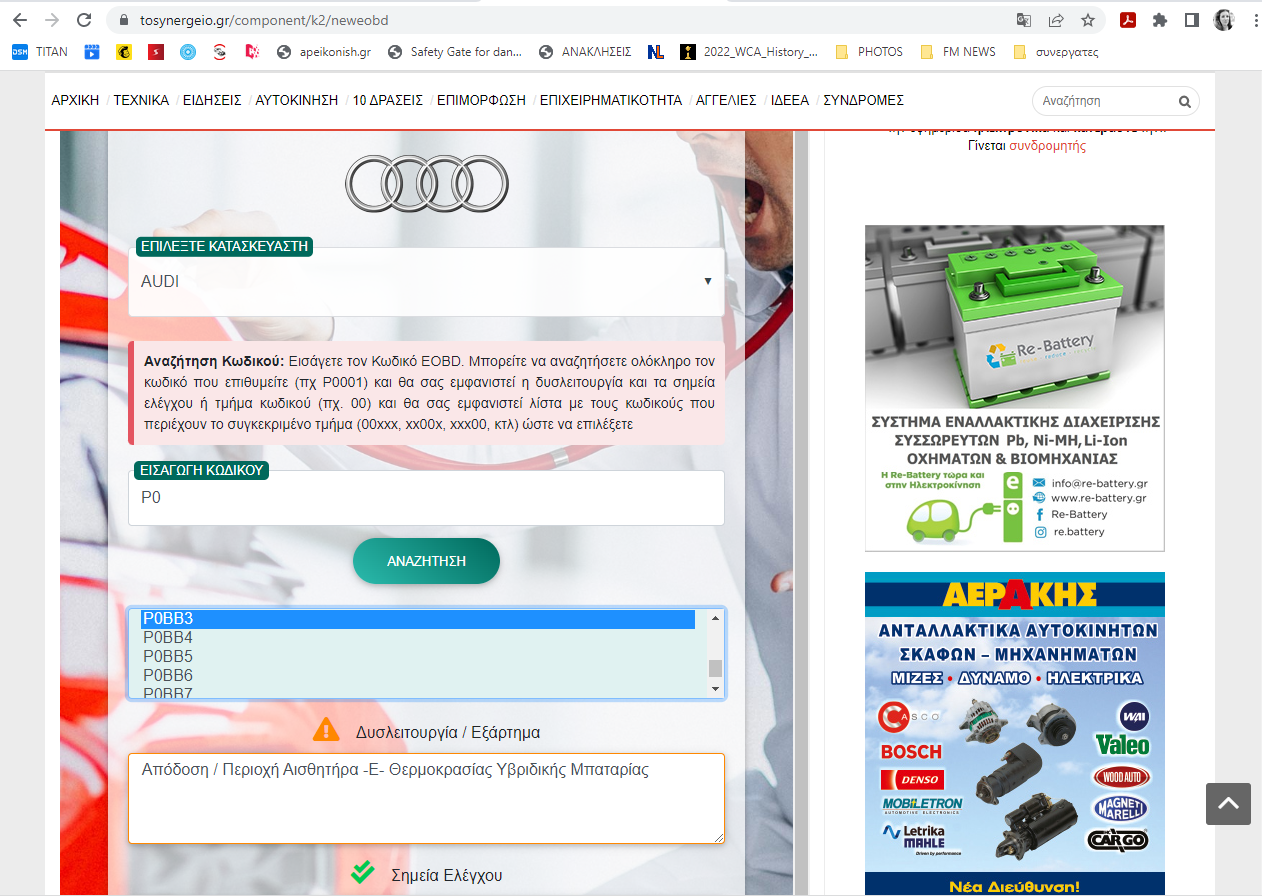This screenshot has height=896, width=1262.
Task: Open the ΤΕΧΝΙΚΑ menu item
Action: tap(141, 100)
